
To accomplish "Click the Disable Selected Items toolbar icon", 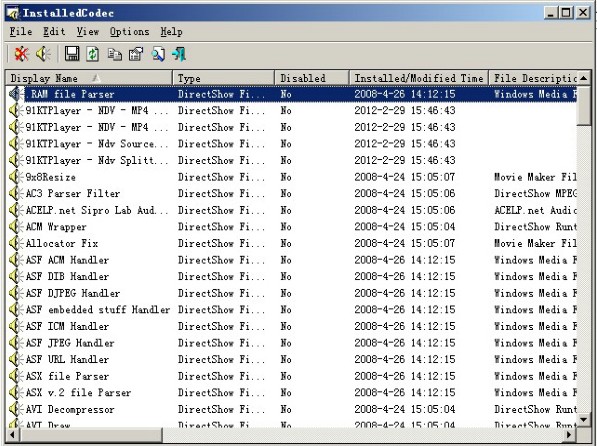I will 21,54.
